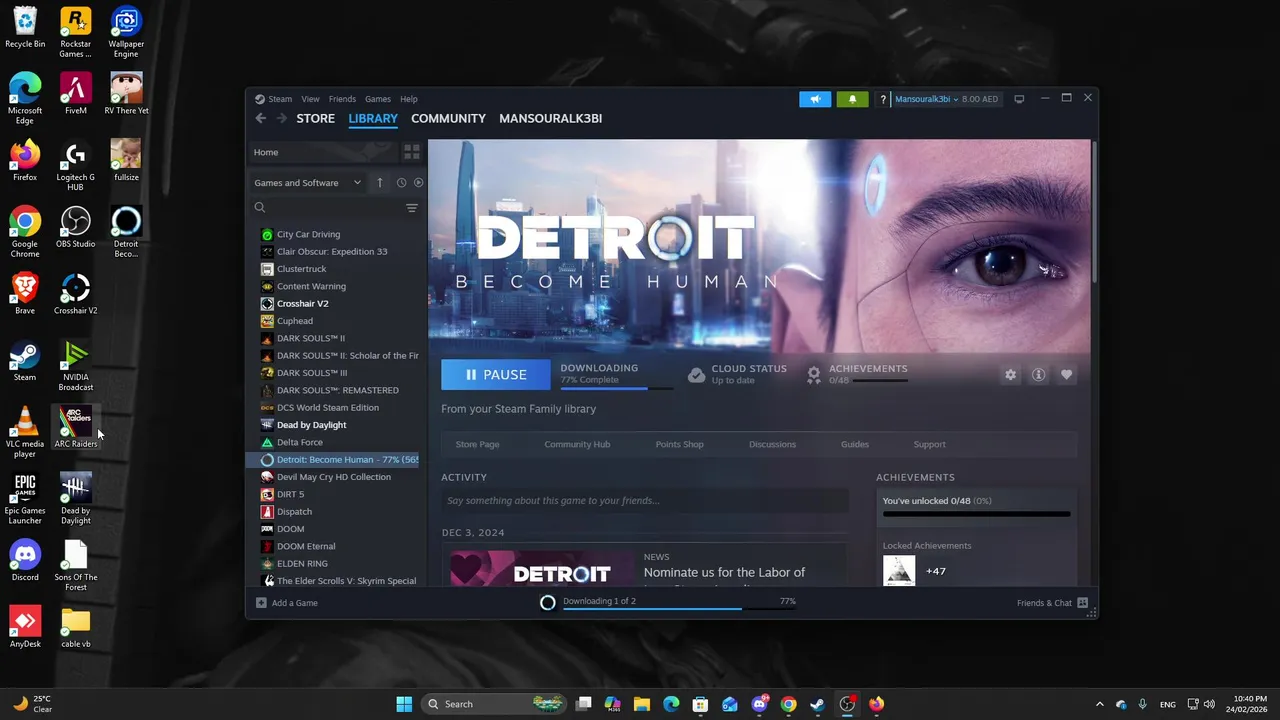Open the Friends menu
Viewport: 1280px width, 720px height.
[x=342, y=99]
